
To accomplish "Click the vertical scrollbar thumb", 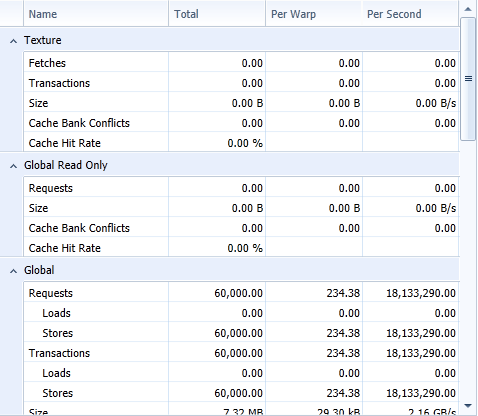I will click(468, 79).
